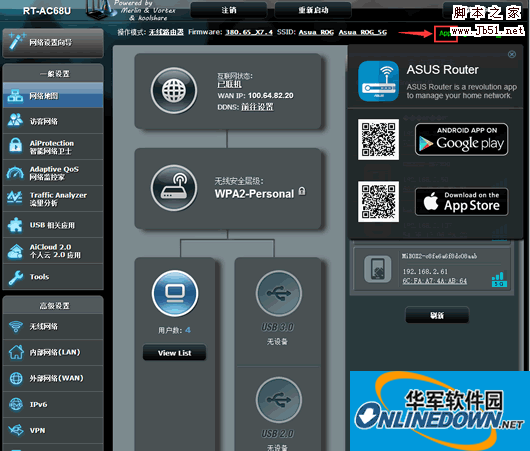Open Tools in the sidebar
The width and height of the screenshot is (530, 451).
(53, 277)
